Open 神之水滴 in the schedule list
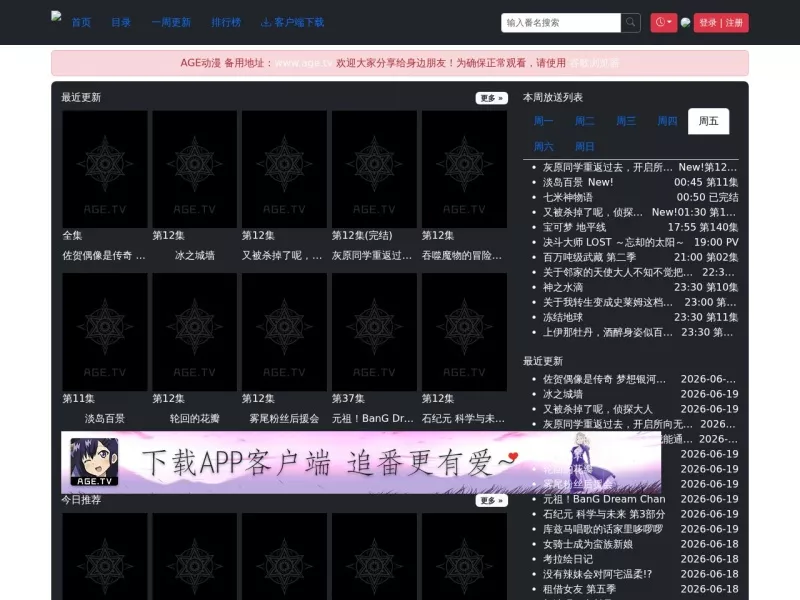This screenshot has width=800, height=600. point(563,287)
